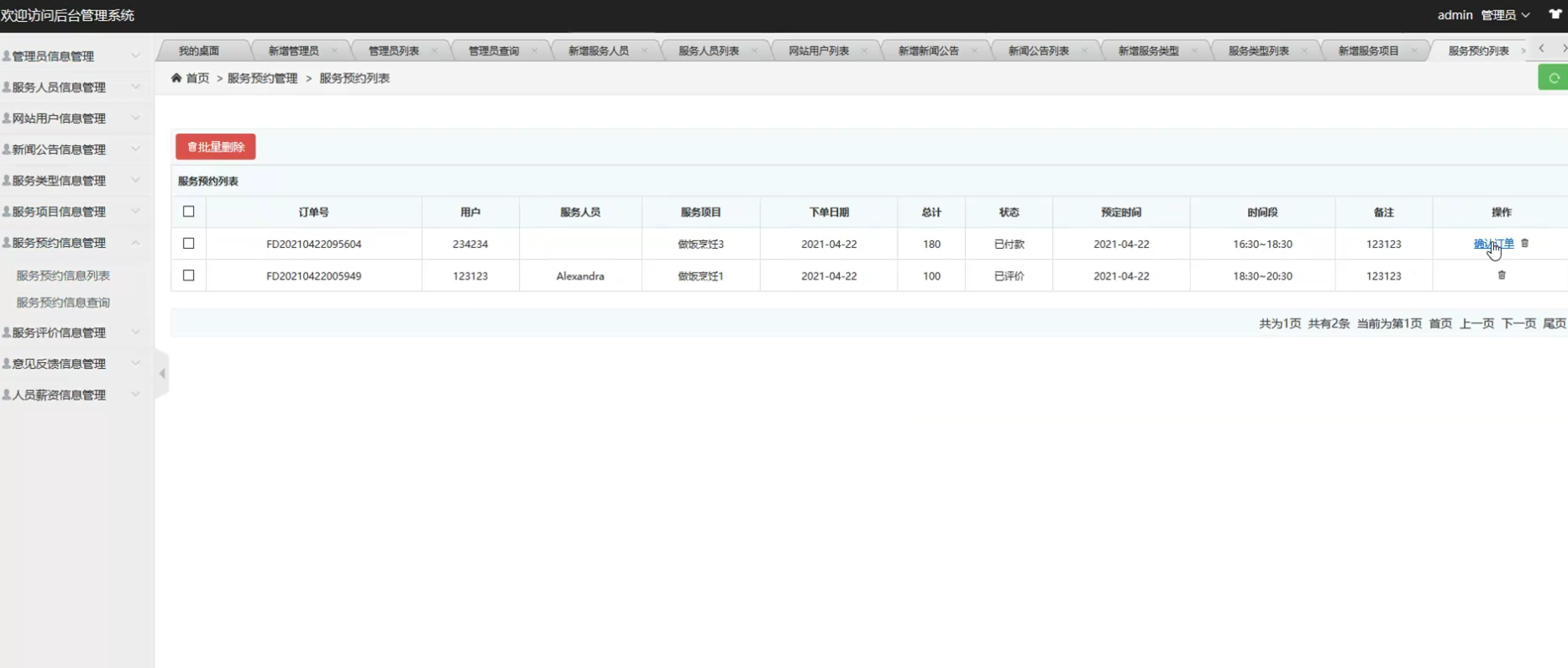The image size is (1568, 668).
Task: Click 确认订单 link for first order
Action: (1494, 244)
